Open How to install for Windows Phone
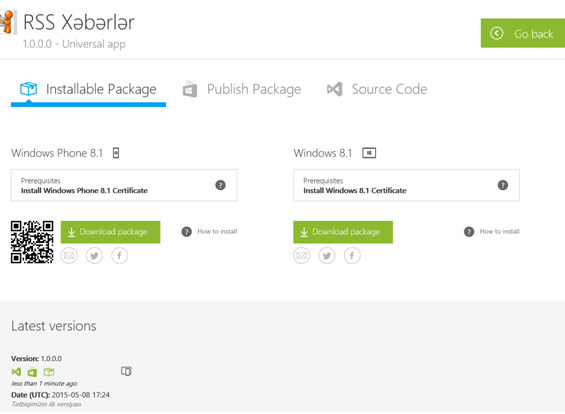 click(x=209, y=232)
